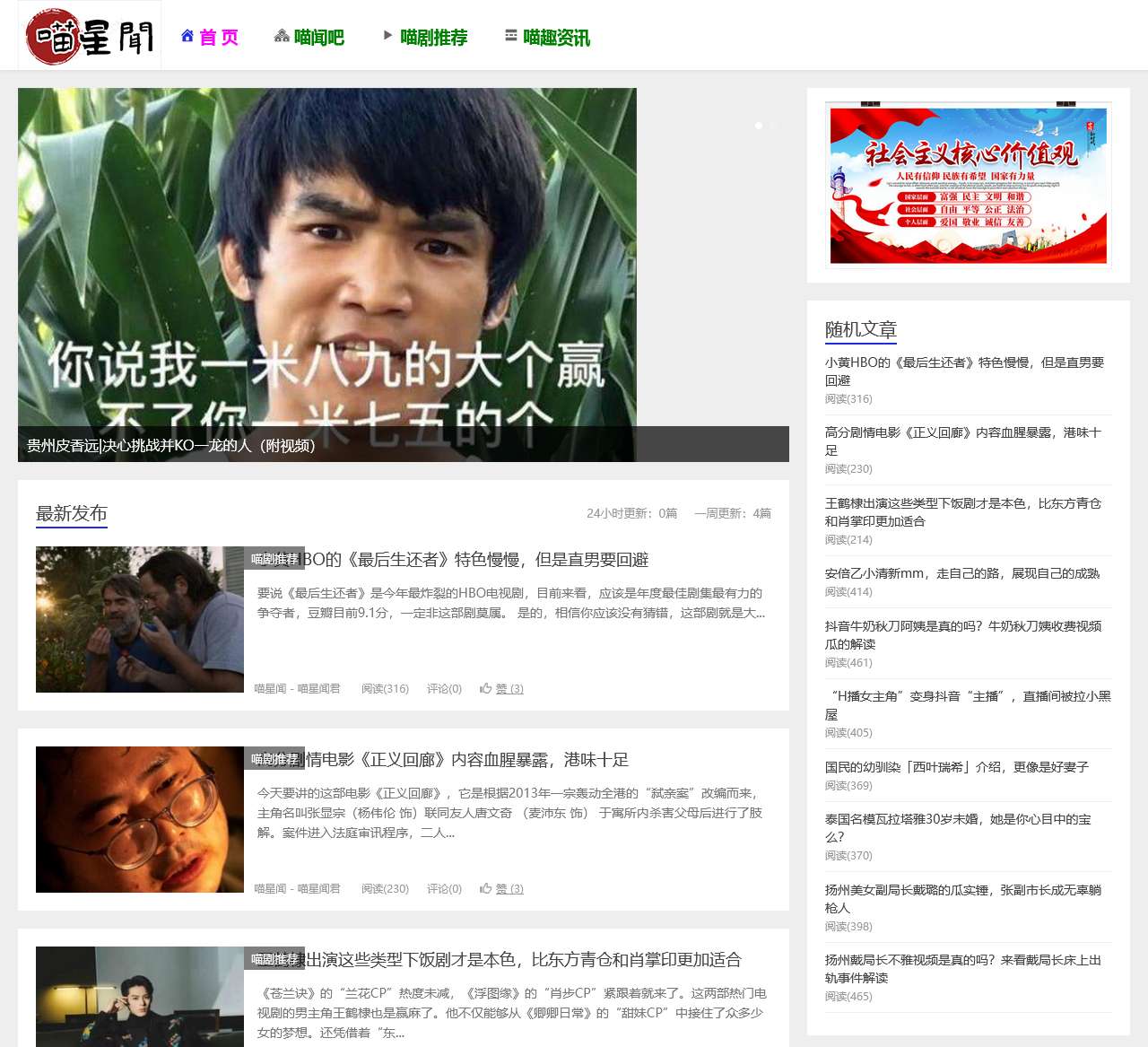Click the 阅读(414) count in the sidebar
The width and height of the screenshot is (1148, 1047).
point(848,592)
